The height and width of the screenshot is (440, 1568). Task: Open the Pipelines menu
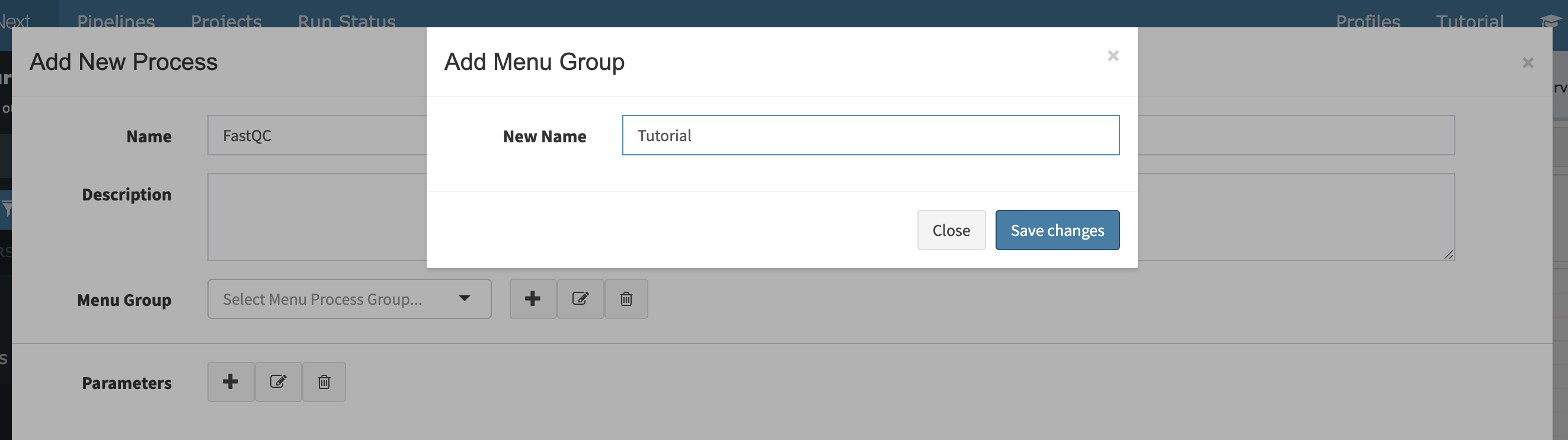coord(116,21)
